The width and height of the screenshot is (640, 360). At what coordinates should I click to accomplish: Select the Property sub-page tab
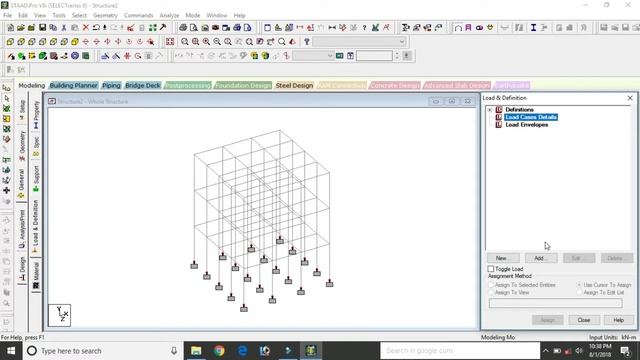(x=36, y=115)
